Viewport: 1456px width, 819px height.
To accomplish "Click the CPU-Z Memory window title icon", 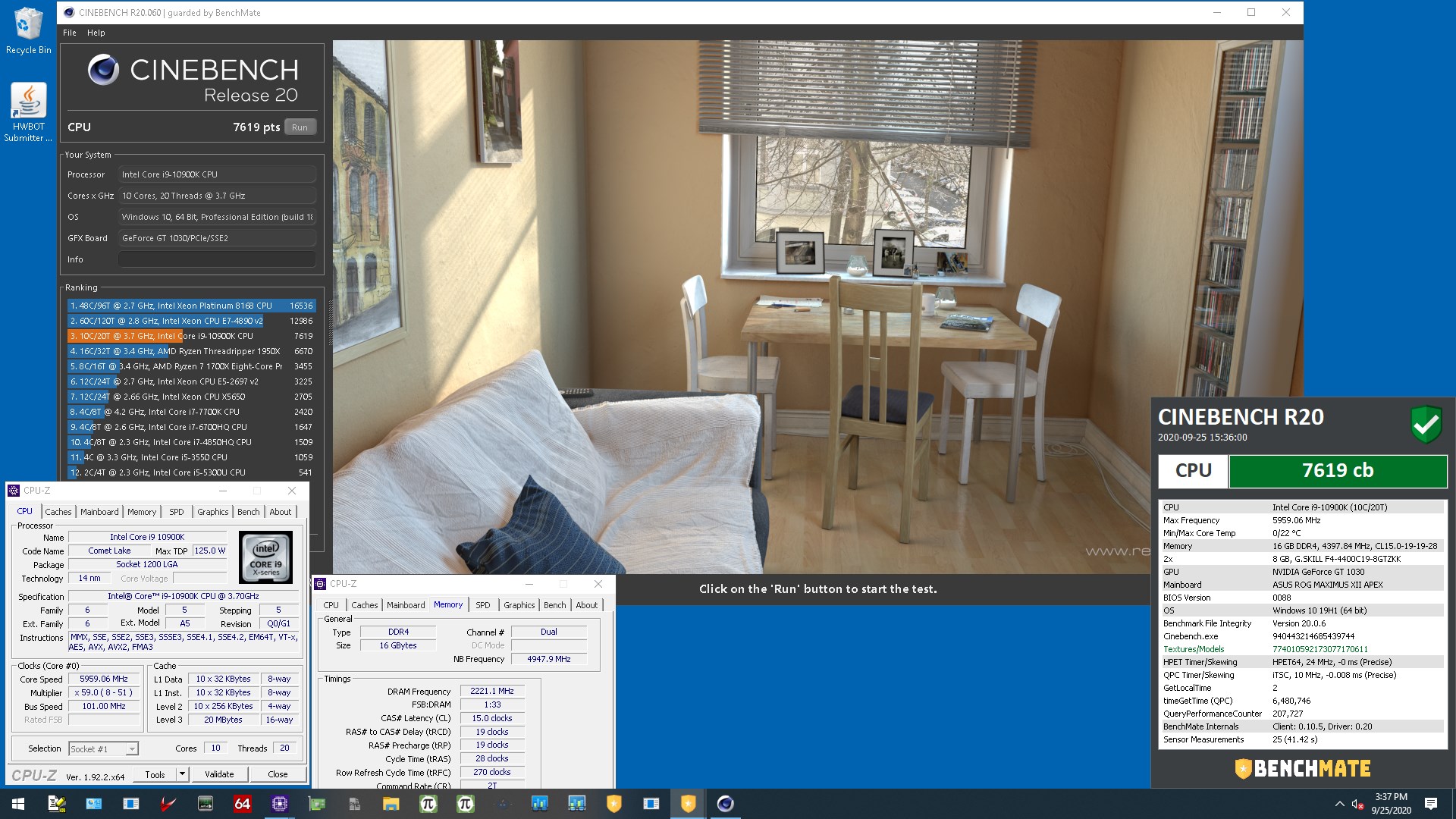I will [x=320, y=584].
